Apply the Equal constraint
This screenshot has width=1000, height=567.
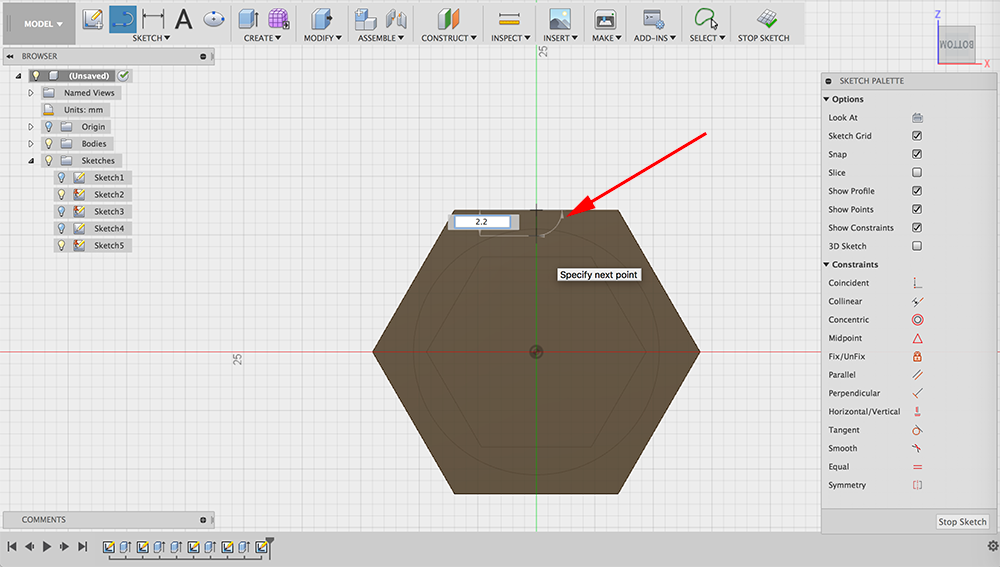click(x=917, y=467)
